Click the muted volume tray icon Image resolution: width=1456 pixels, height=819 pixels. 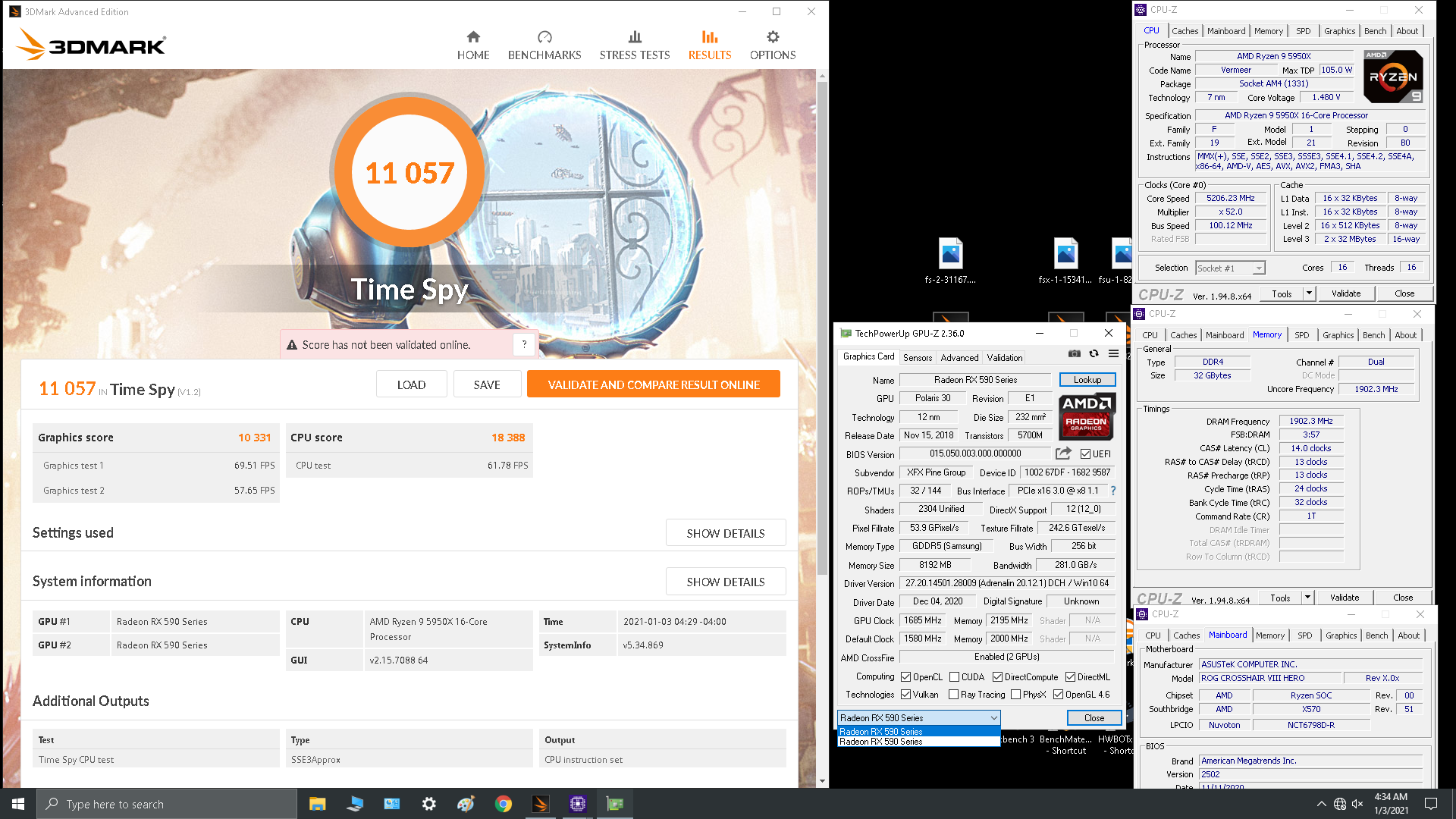click(1357, 804)
